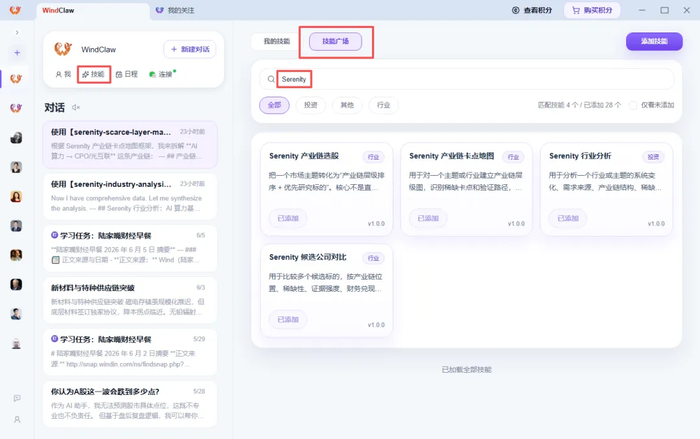Filter skills by the 投资 chip

pos(311,105)
